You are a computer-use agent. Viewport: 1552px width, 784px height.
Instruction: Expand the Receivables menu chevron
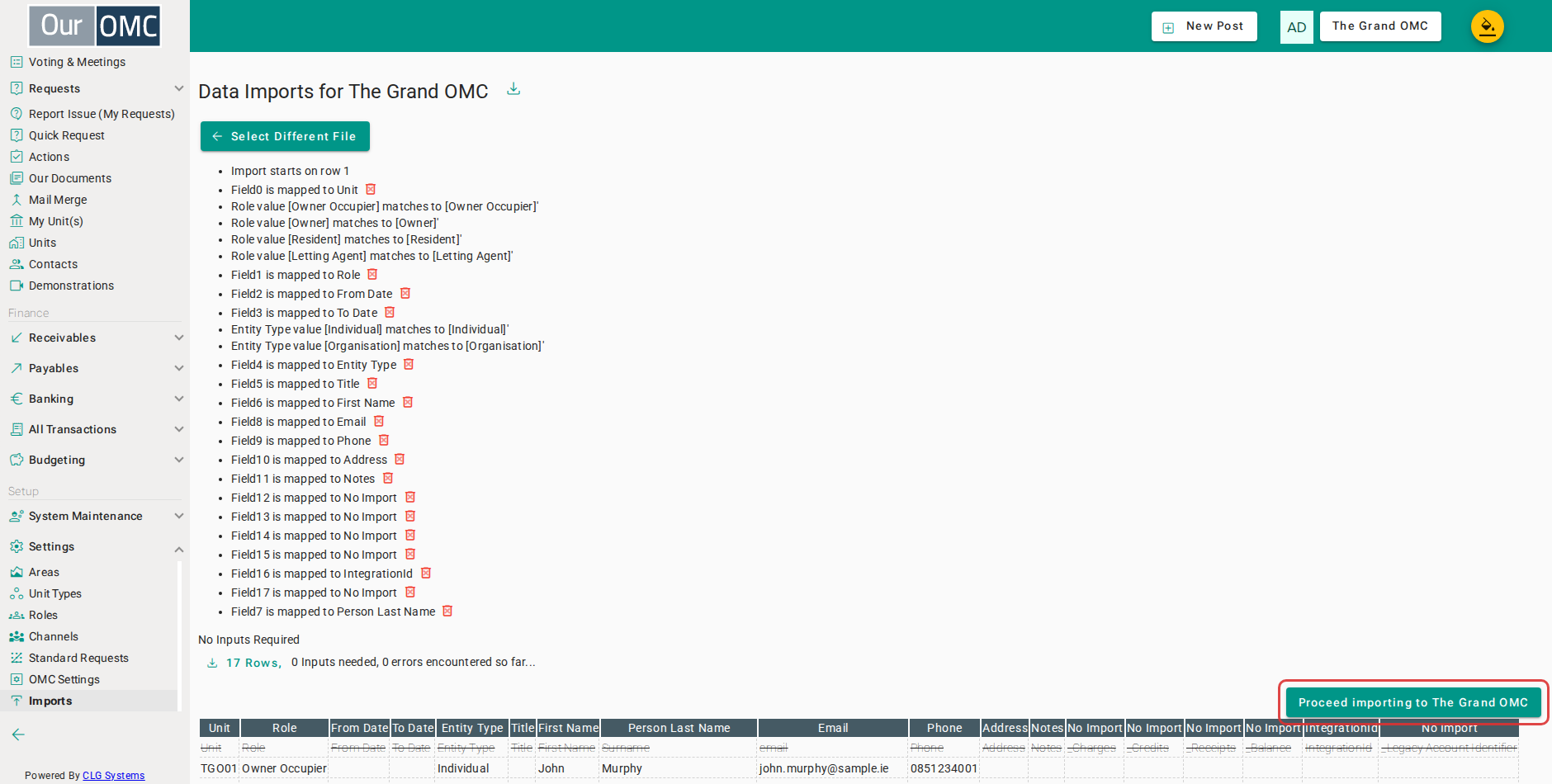point(179,338)
